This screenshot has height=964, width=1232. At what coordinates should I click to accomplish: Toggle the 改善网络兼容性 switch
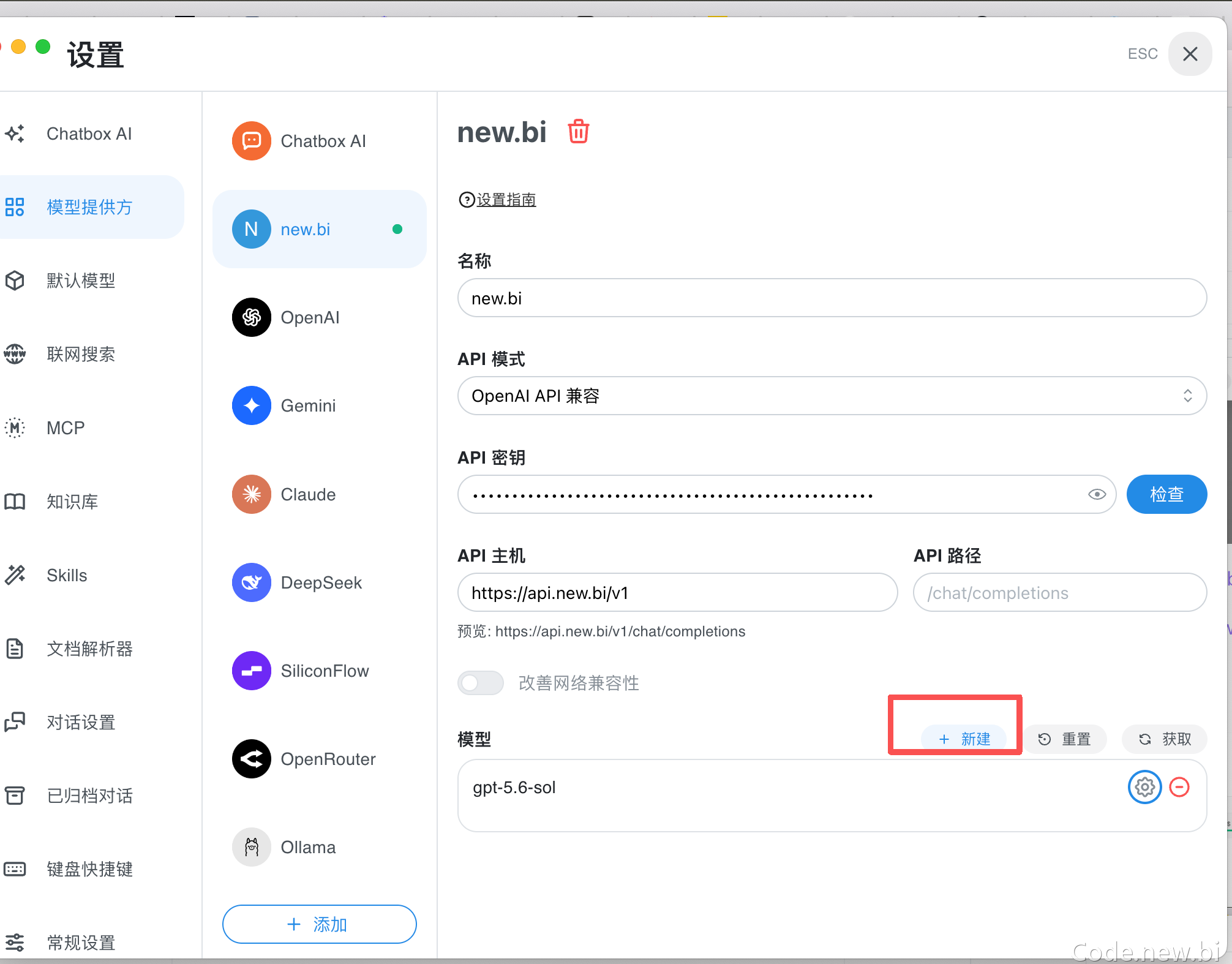(x=481, y=683)
